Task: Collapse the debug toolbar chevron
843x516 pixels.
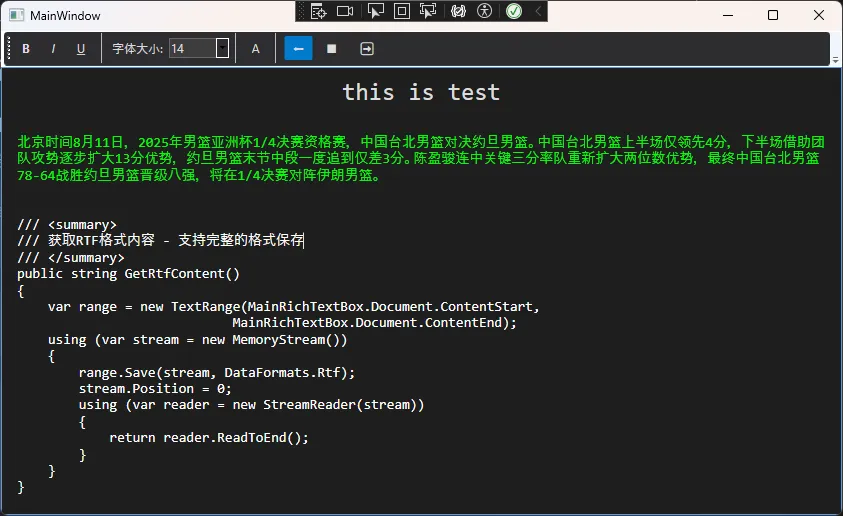Action: click(x=538, y=11)
